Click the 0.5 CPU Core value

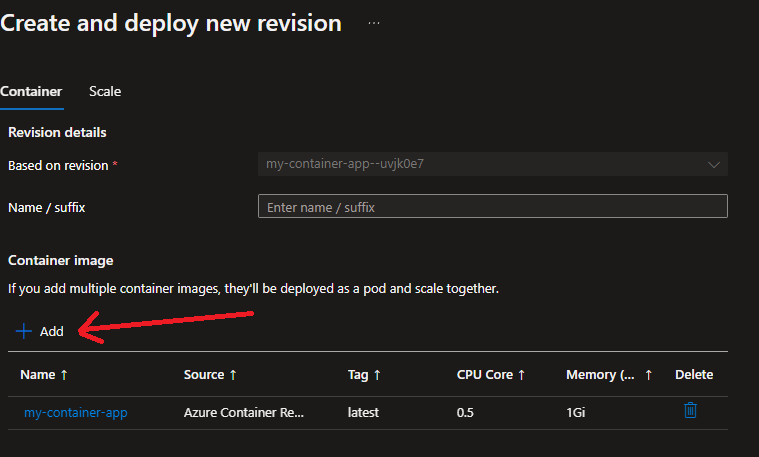(465, 412)
